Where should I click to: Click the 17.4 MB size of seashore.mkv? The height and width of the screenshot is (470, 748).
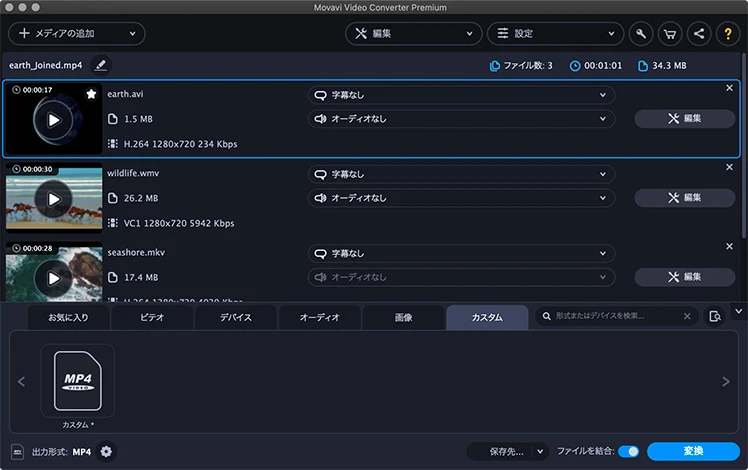(x=141, y=278)
